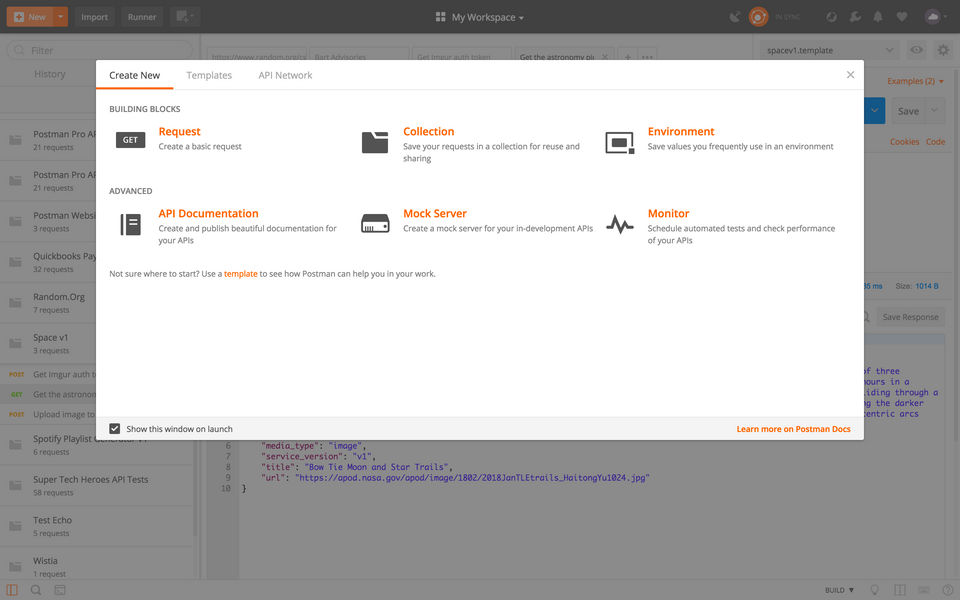Open the spacev1.template environment dropdown

point(830,50)
